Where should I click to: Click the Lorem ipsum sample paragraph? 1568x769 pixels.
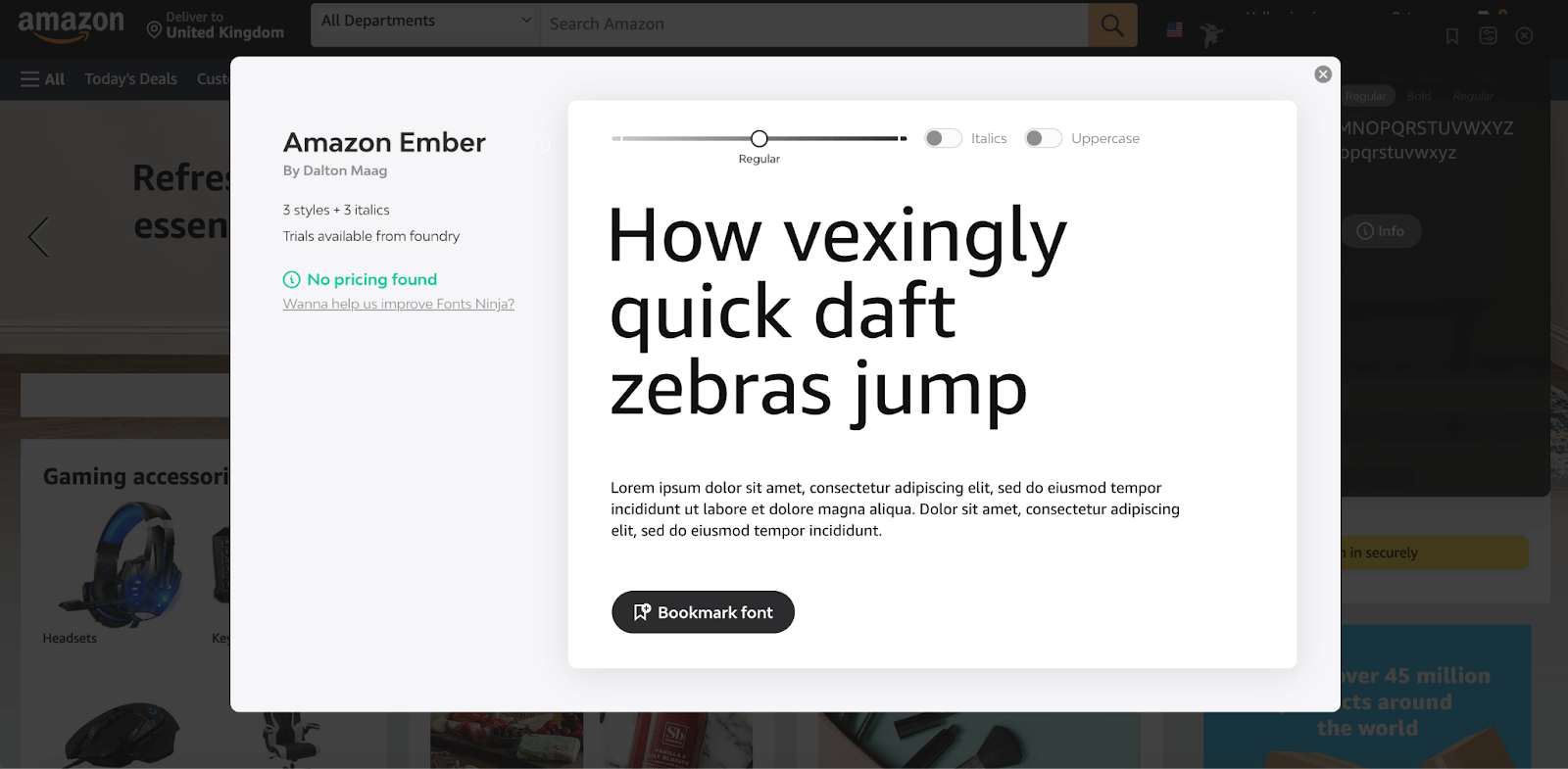point(895,509)
